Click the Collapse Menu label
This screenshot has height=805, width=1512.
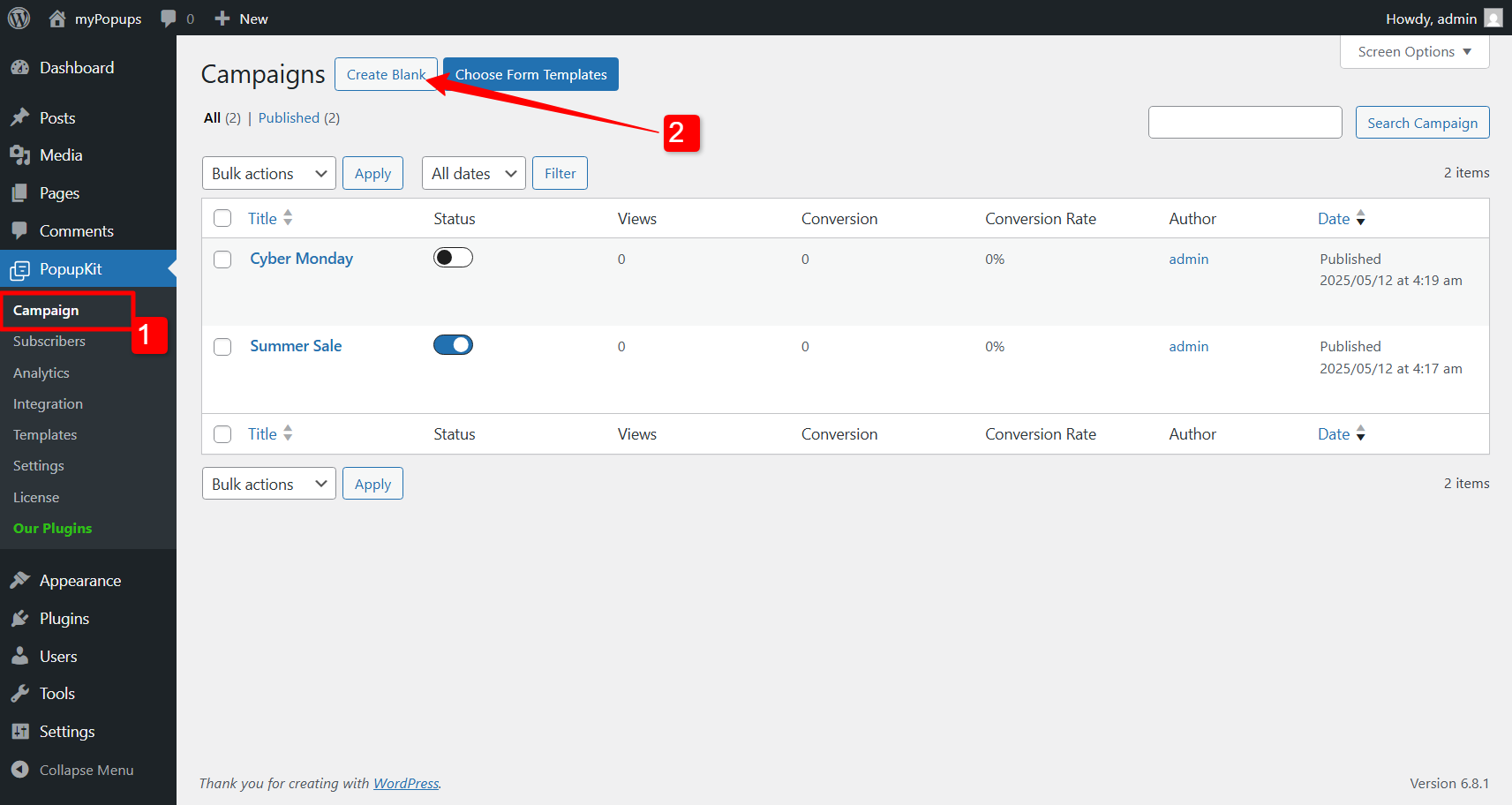(87, 770)
